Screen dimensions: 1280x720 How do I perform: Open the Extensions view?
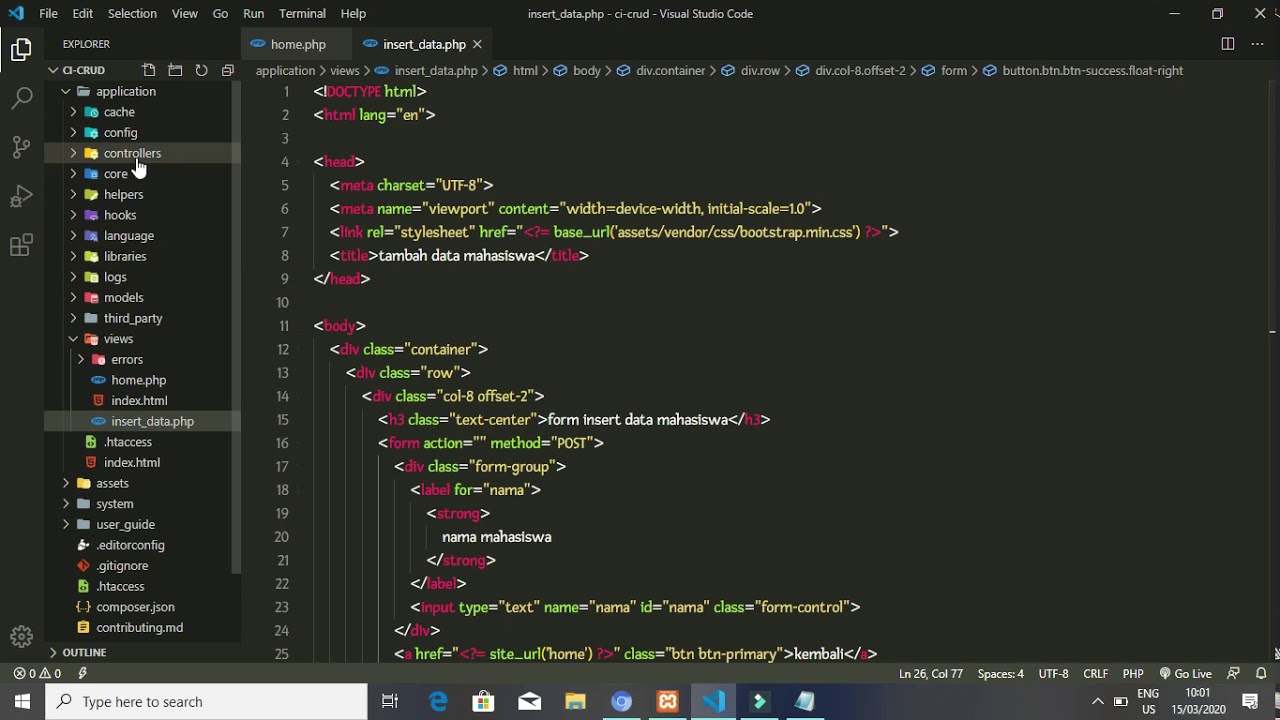click(x=21, y=245)
